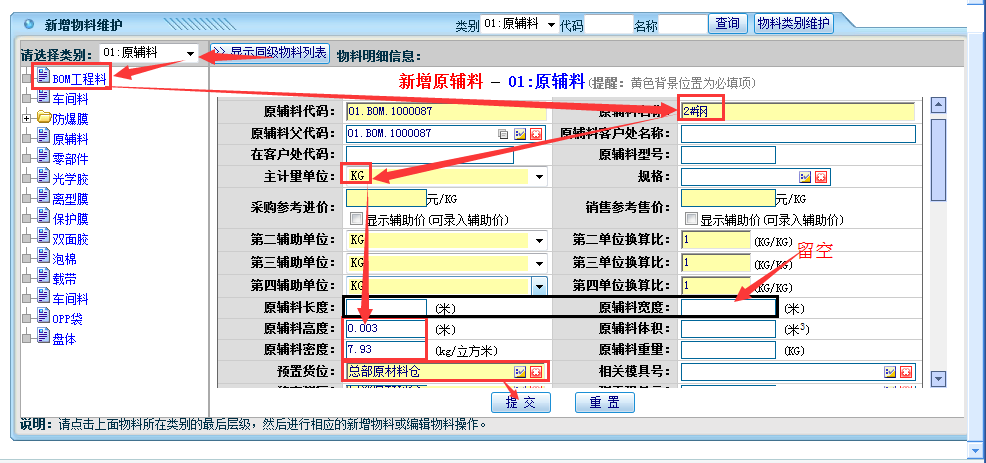986x463 pixels.
Task: Click the 原辅料密度 input field
Action: point(386,350)
